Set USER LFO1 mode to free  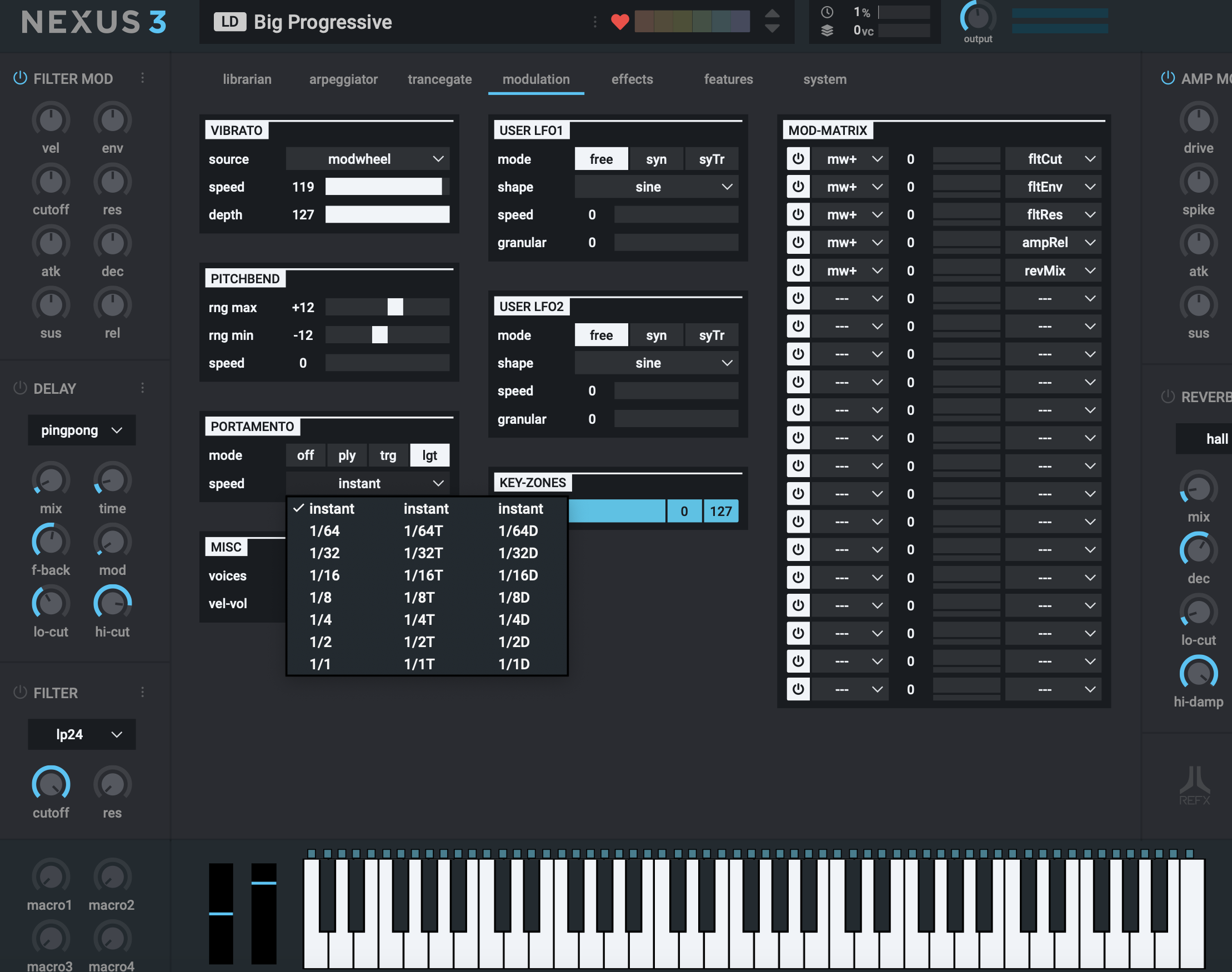tap(602, 159)
